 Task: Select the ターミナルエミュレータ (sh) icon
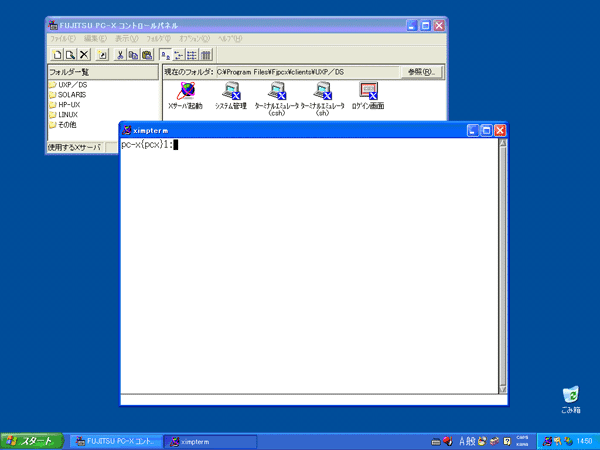(x=323, y=99)
